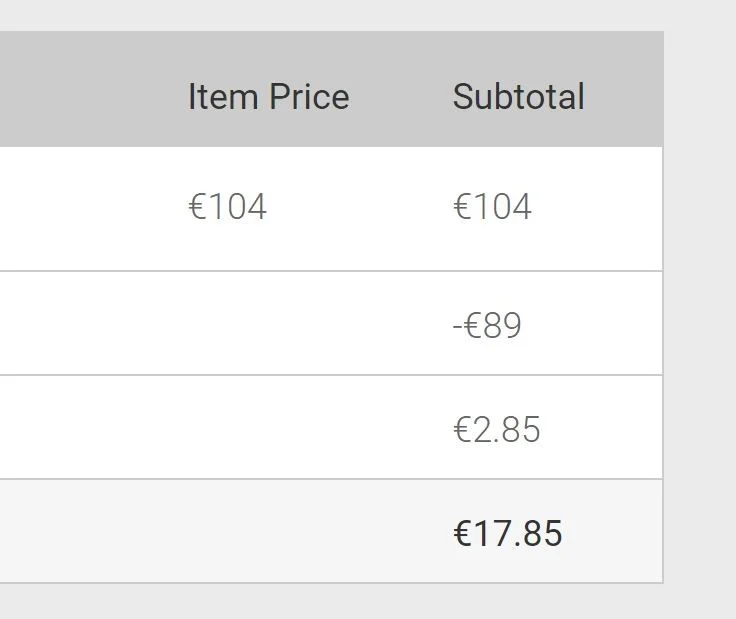Click page background above the table header
The image size is (736, 619).
(329, 15)
